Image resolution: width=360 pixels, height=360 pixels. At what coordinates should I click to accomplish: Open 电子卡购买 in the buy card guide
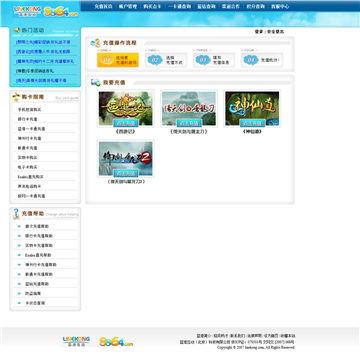pos(28,167)
